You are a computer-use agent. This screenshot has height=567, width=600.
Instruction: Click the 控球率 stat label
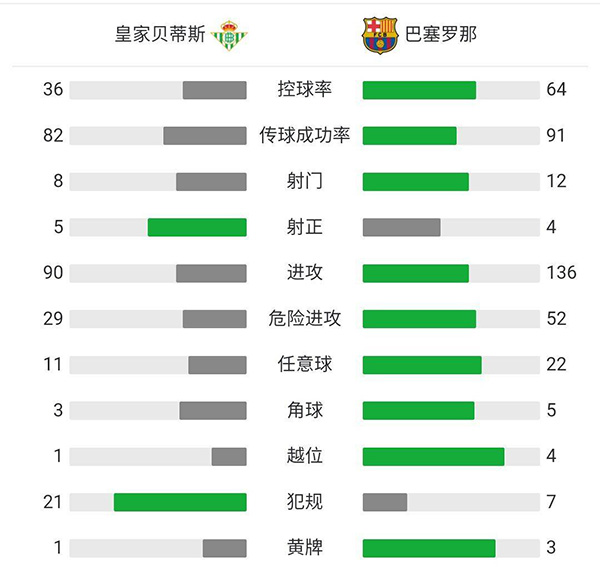tap(304, 90)
